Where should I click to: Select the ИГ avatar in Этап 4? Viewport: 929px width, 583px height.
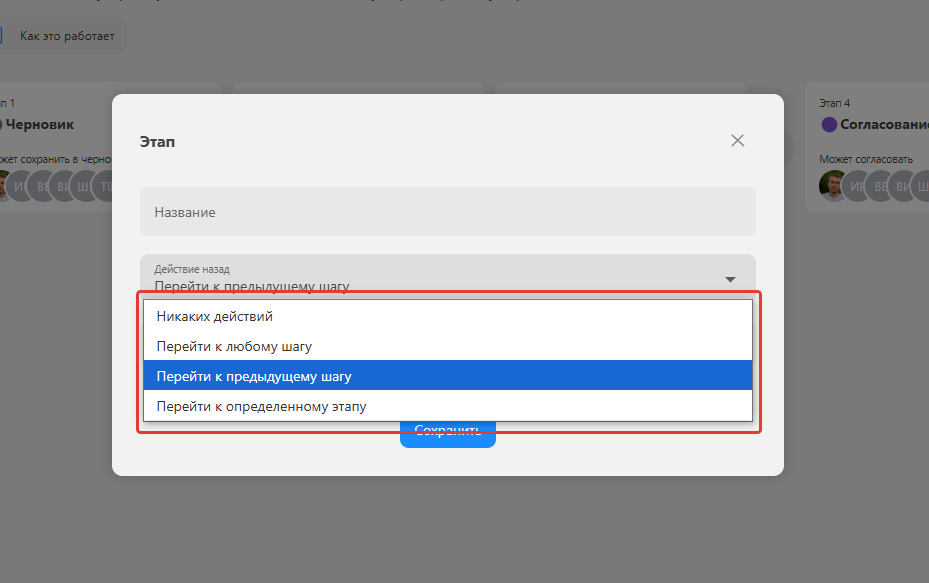[858, 186]
